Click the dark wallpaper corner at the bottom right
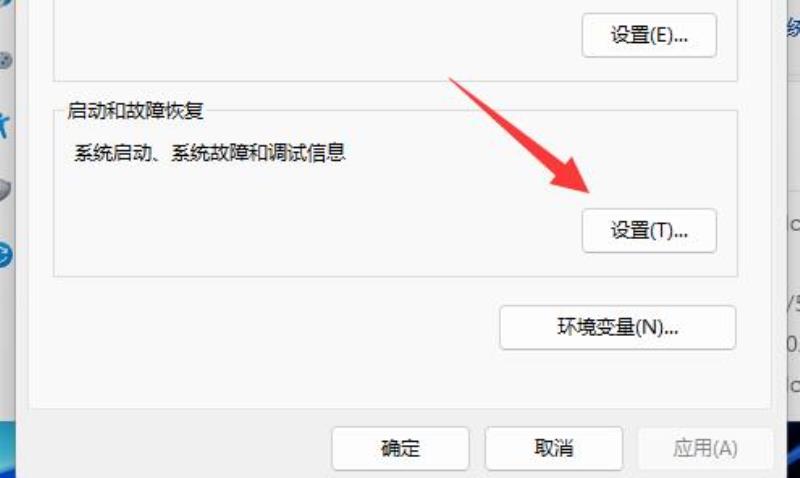800x478 pixels. tap(793, 449)
